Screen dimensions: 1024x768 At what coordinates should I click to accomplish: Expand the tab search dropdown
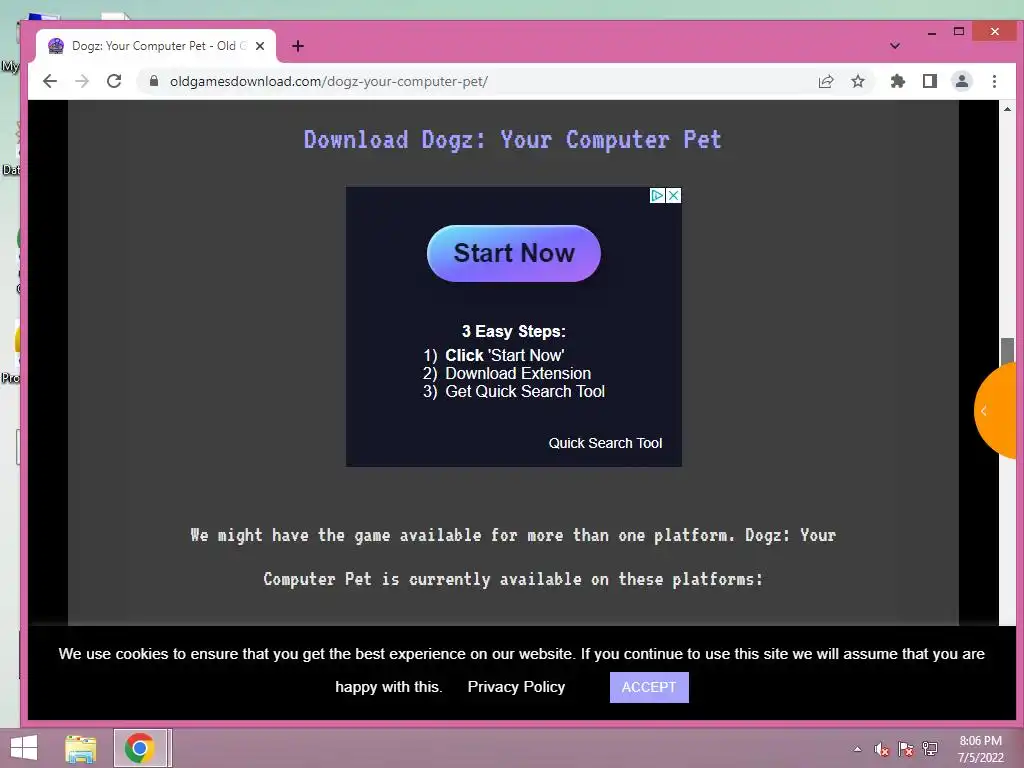[x=895, y=46]
